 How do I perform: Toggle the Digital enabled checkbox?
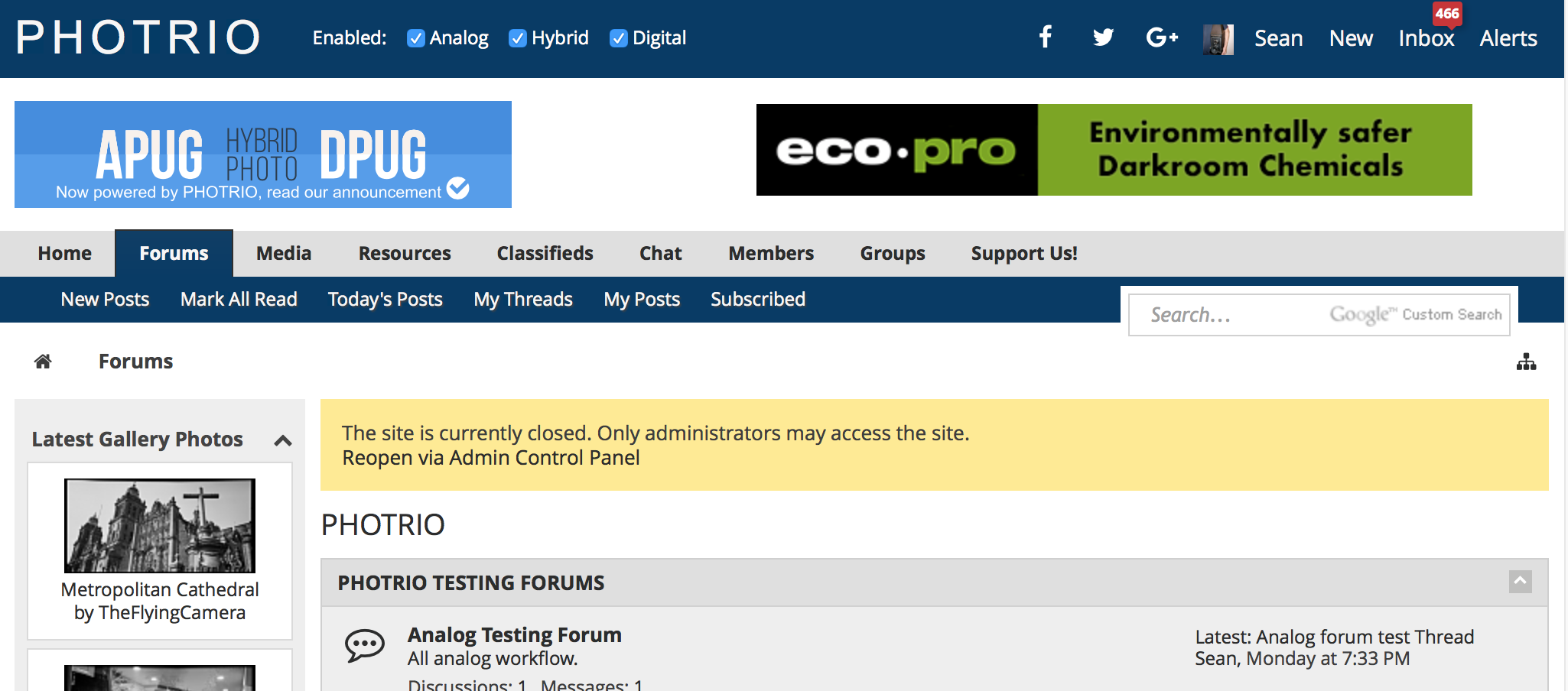click(619, 38)
